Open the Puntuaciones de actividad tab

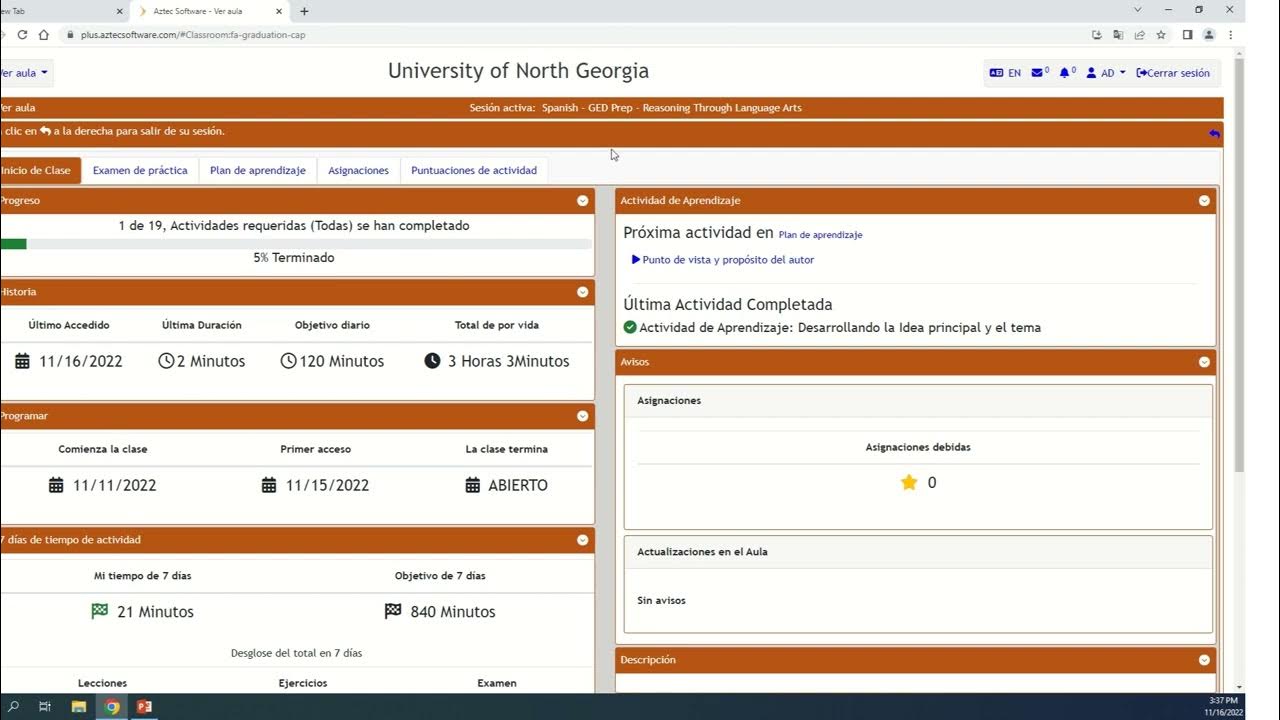(474, 170)
